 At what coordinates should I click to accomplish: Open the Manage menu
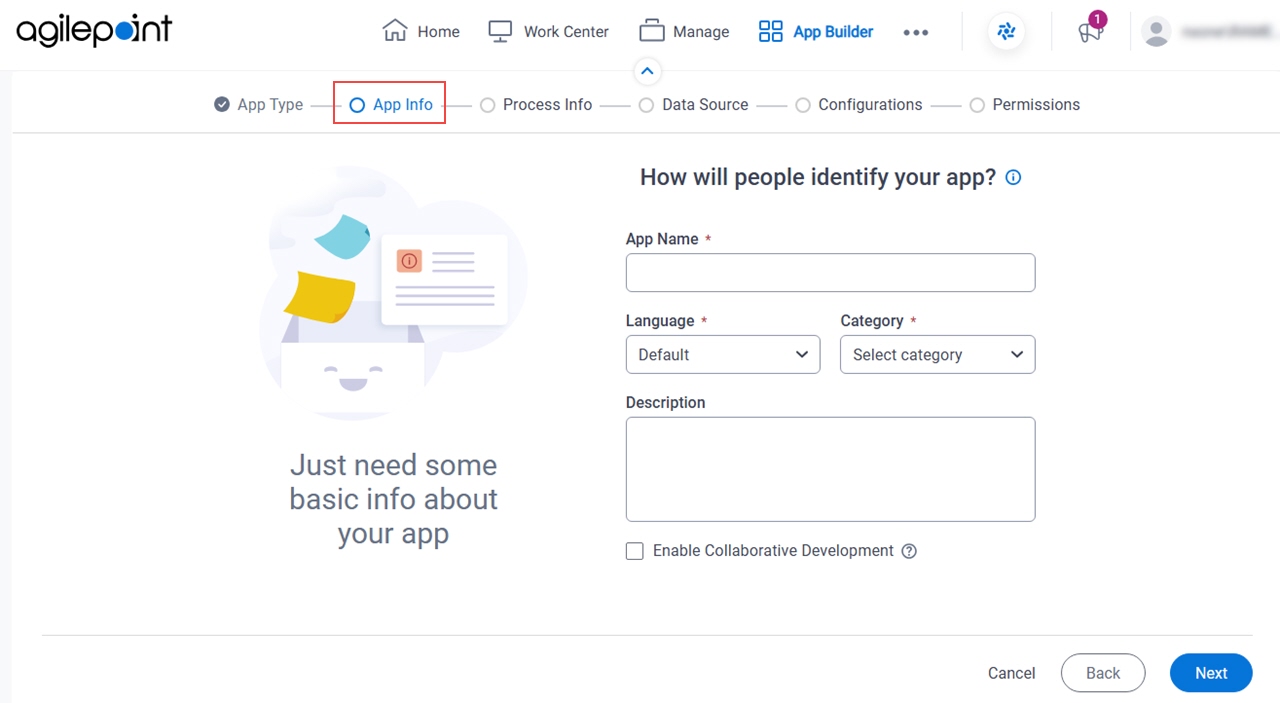click(x=684, y=31)
